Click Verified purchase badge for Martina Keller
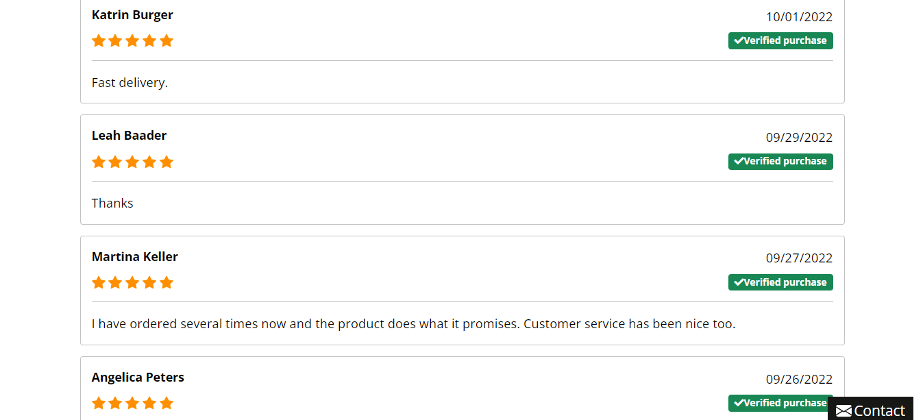 pyautogui.click(x=780, y=282)
